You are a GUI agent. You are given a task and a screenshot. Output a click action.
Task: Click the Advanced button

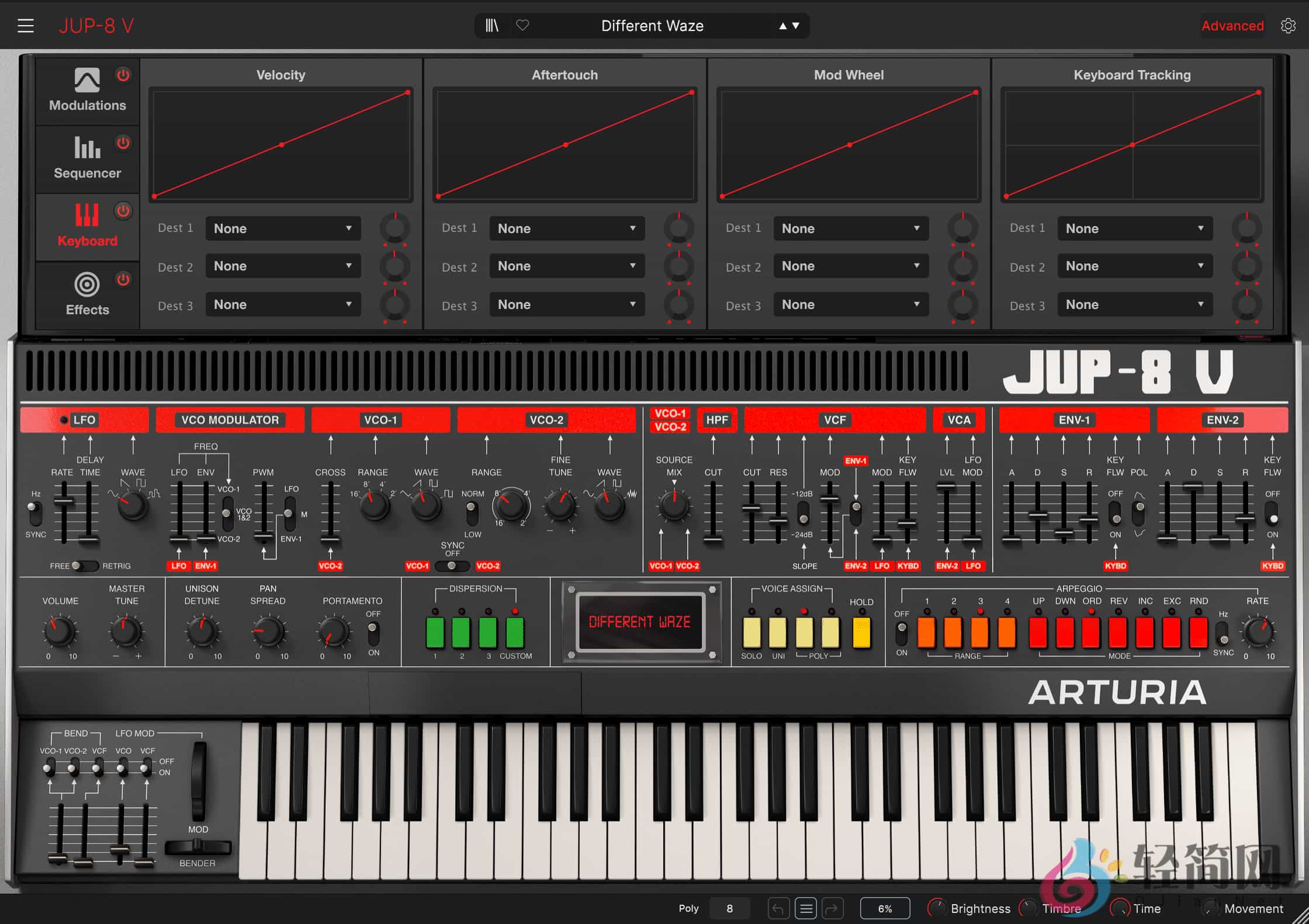pyautogui.click(x=1232, y=26)
